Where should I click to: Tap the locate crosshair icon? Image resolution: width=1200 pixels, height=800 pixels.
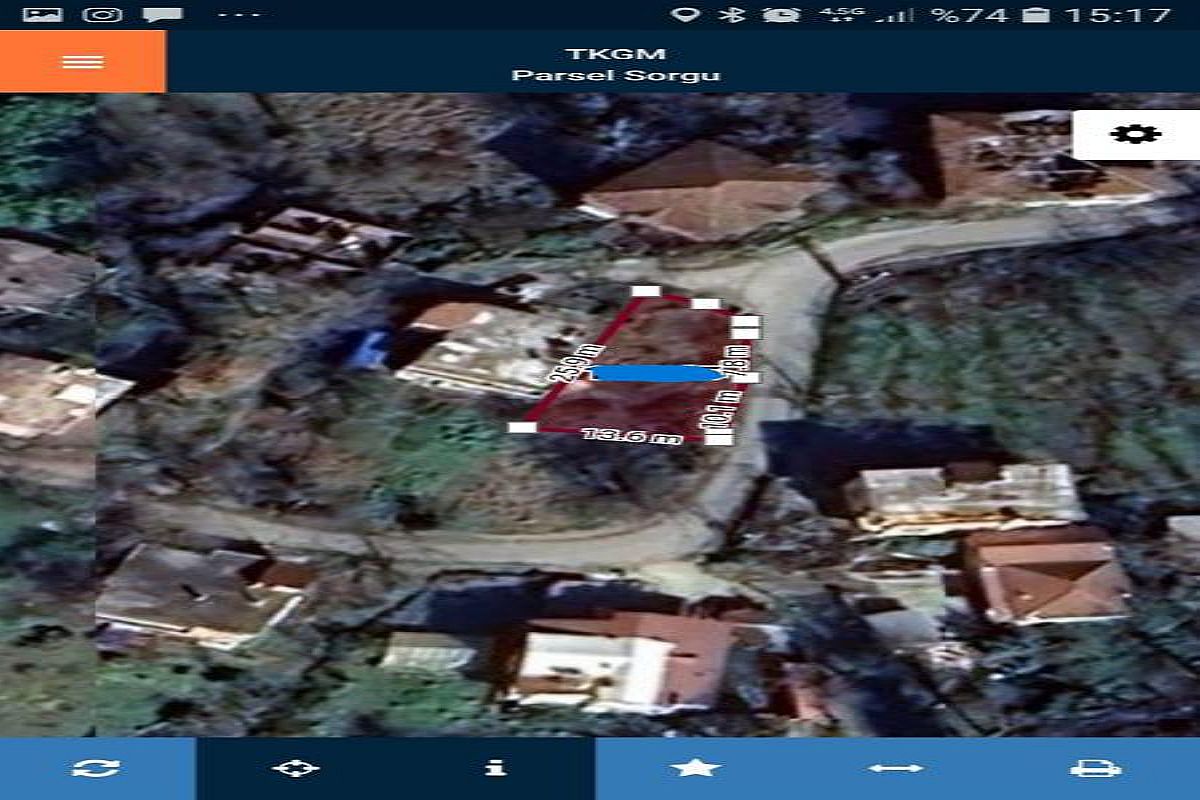click(x=296, y=768)
